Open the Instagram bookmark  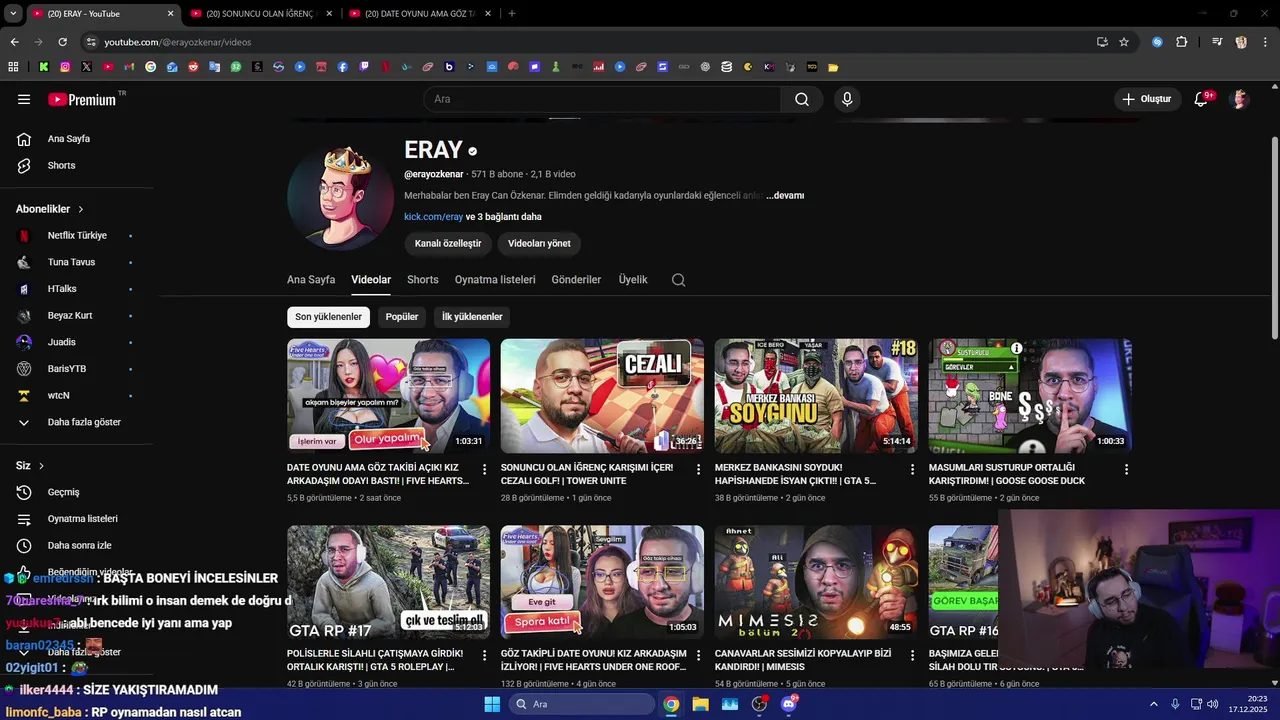point(65,67)
